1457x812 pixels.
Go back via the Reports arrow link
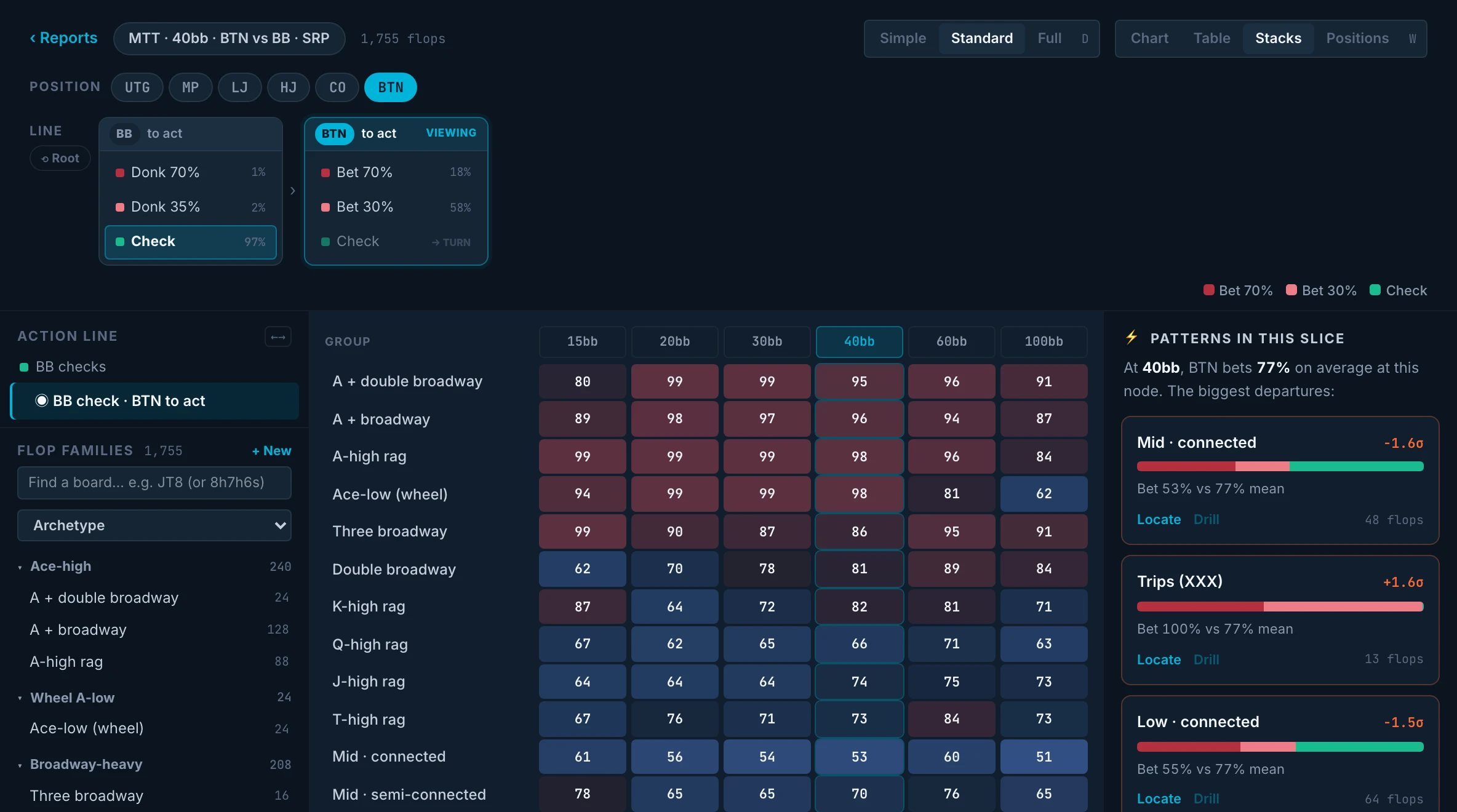[x=63, y=38]
